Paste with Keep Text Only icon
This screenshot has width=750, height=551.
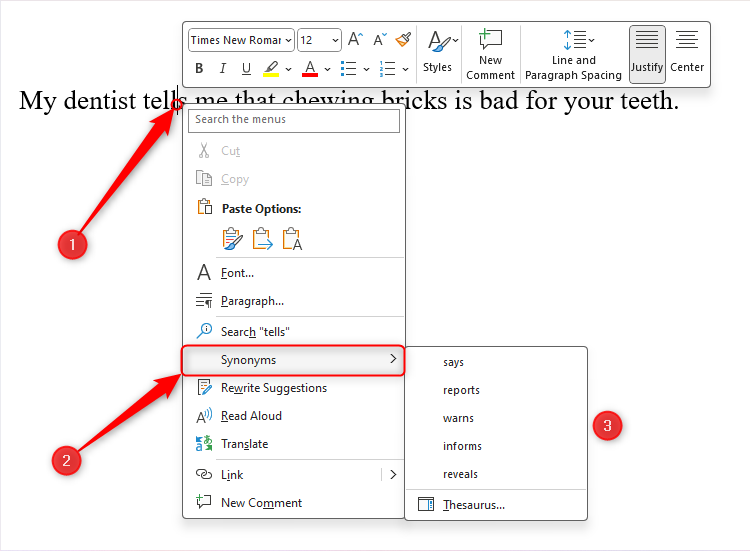click(x=292, y=239)
